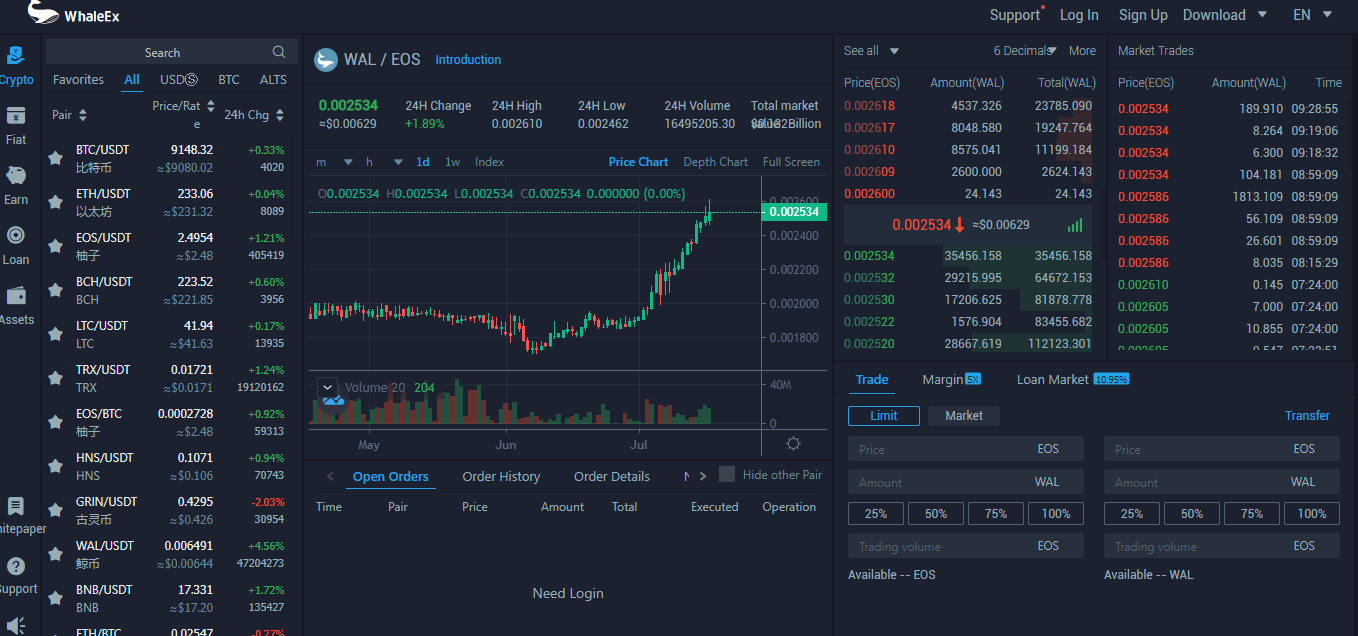Favorite the TRX/USDT pair star
The width and height of the screenshot is (1358, 636).
pos(56,378)
